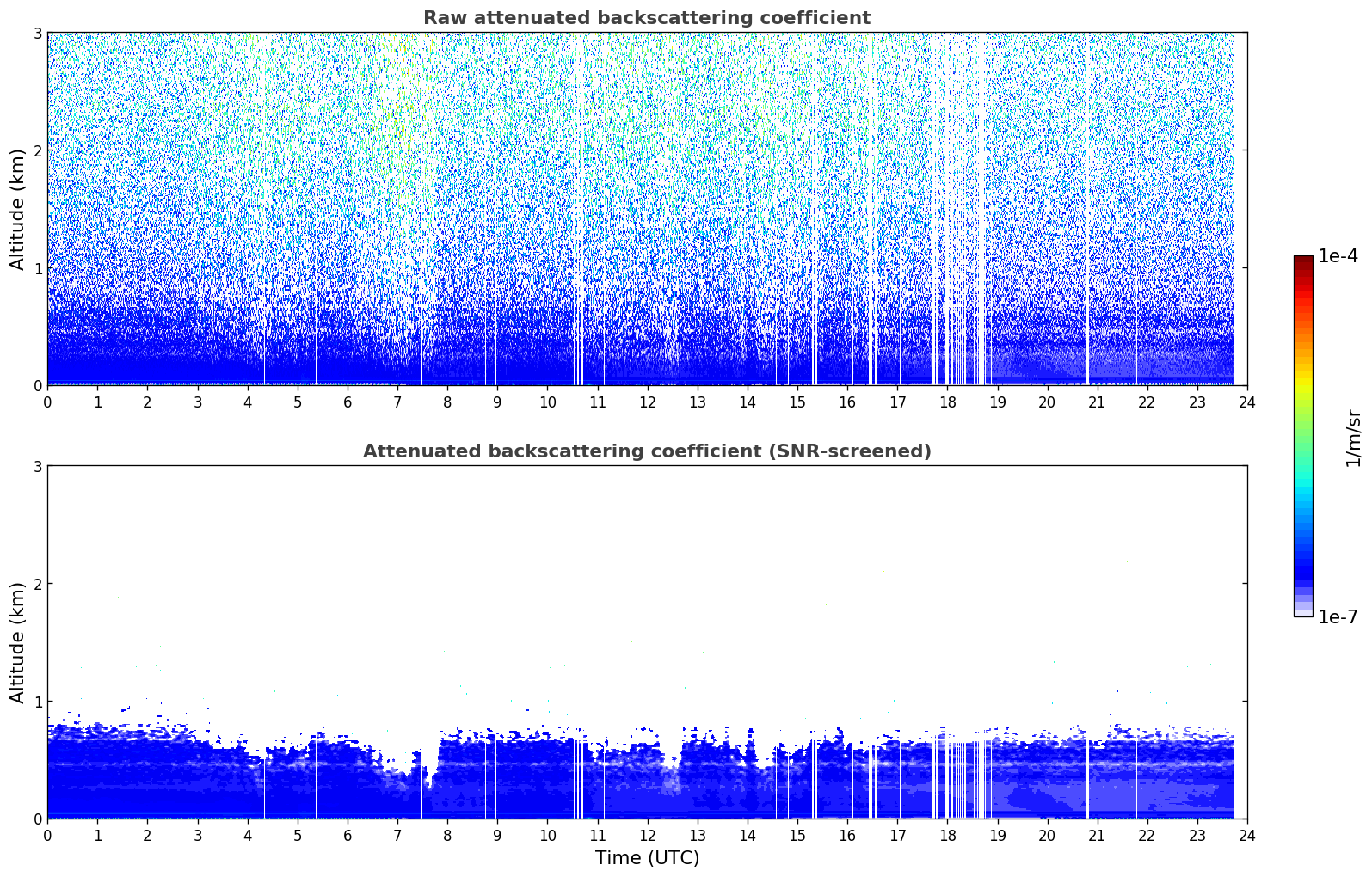
Task: Click altitude 3 tick label on top plot
Action: click(x=37, y=33)
